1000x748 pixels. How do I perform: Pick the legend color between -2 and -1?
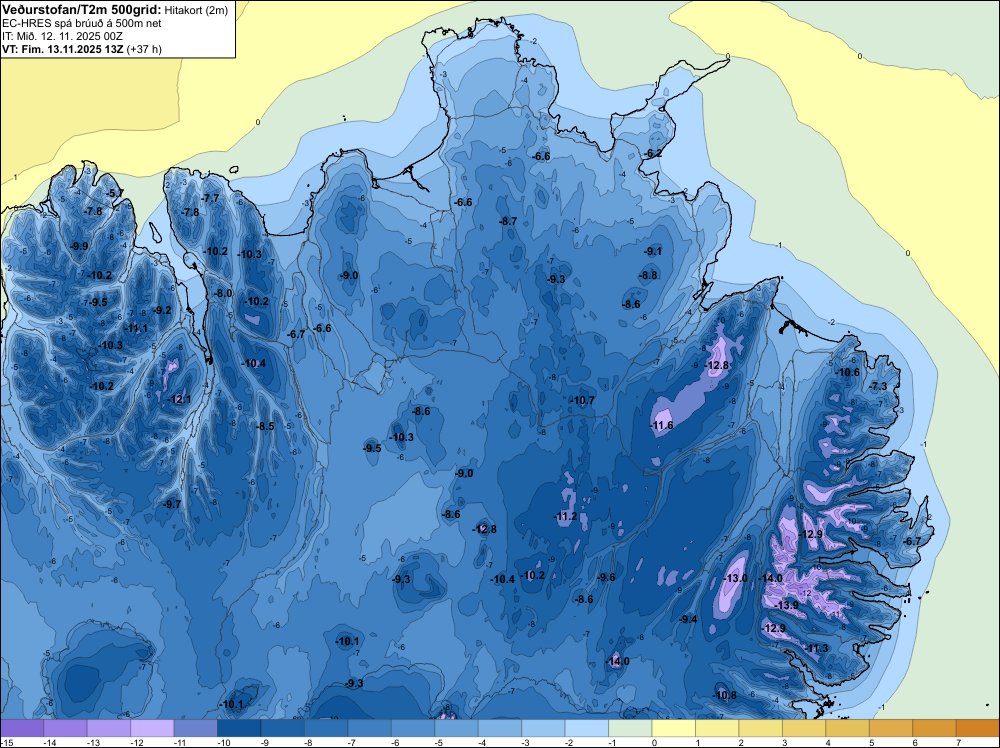[x=587, y=728]
